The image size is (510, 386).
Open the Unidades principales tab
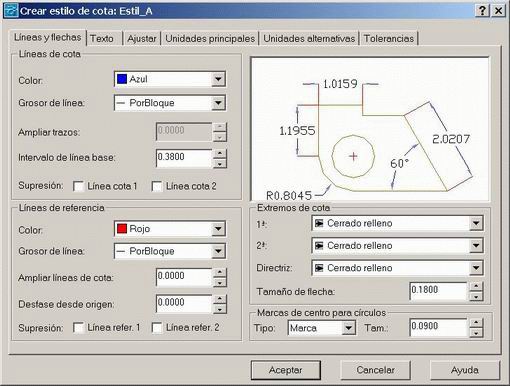tap(210, 39)
